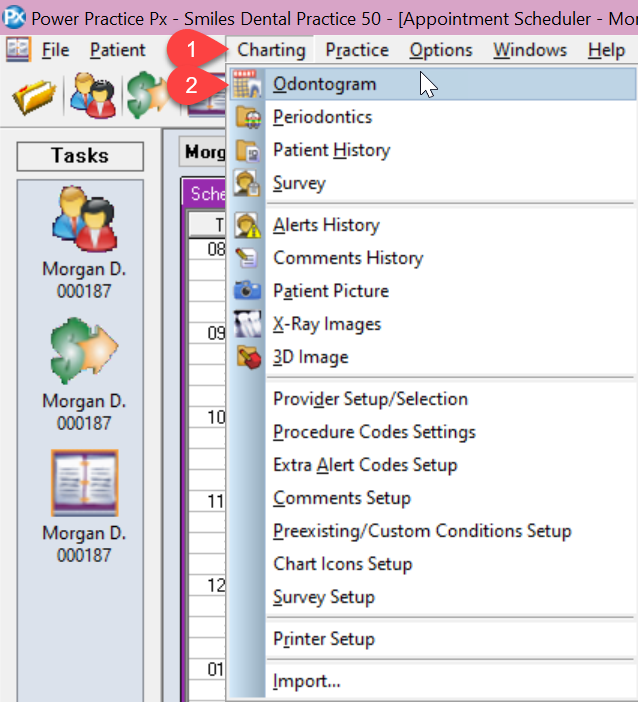Open the Practice menu
Viewport: 638px width, 702px height.
coord(357,50)
